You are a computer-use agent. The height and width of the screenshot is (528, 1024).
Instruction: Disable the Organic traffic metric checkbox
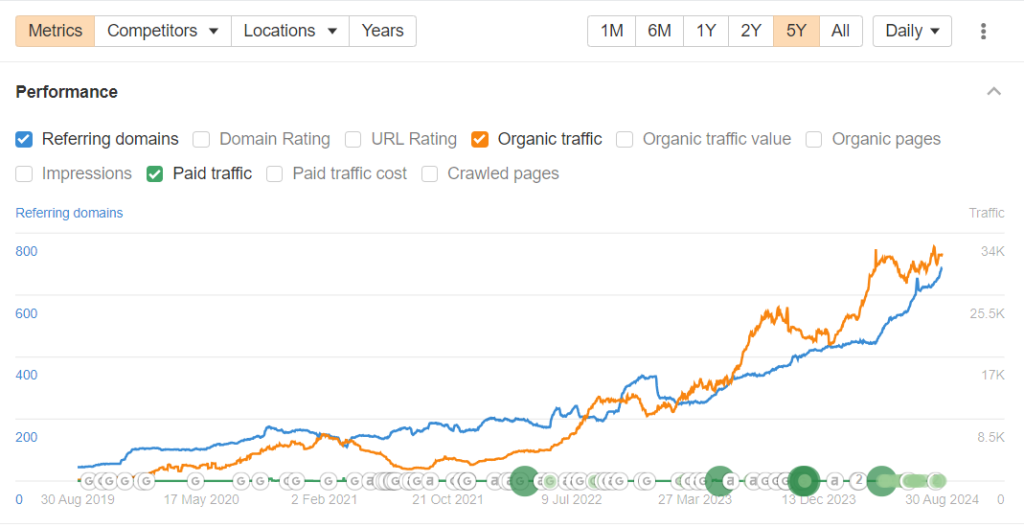480,139
